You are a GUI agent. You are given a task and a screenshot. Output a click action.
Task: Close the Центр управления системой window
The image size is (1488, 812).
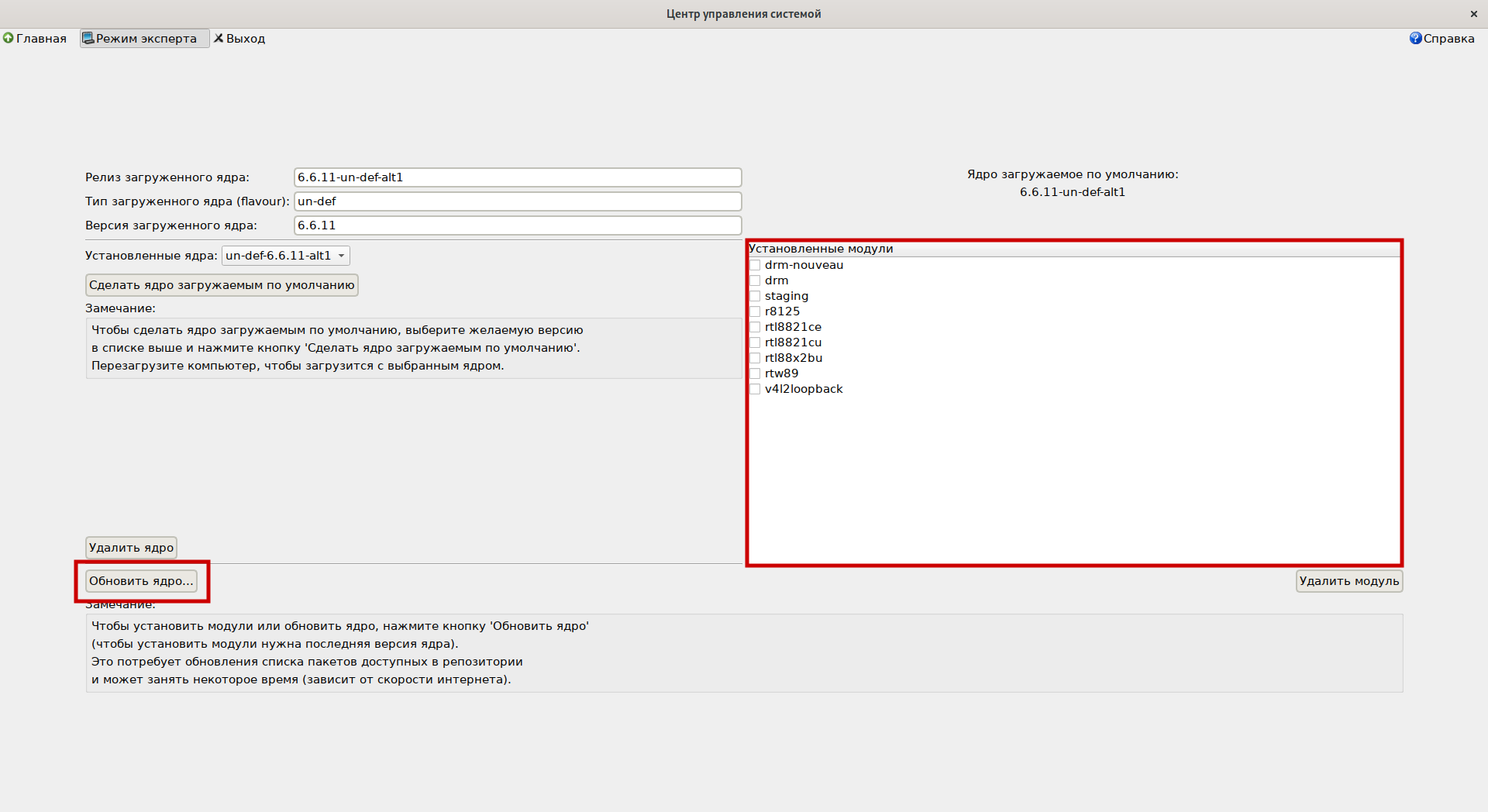click(1473, 14)
